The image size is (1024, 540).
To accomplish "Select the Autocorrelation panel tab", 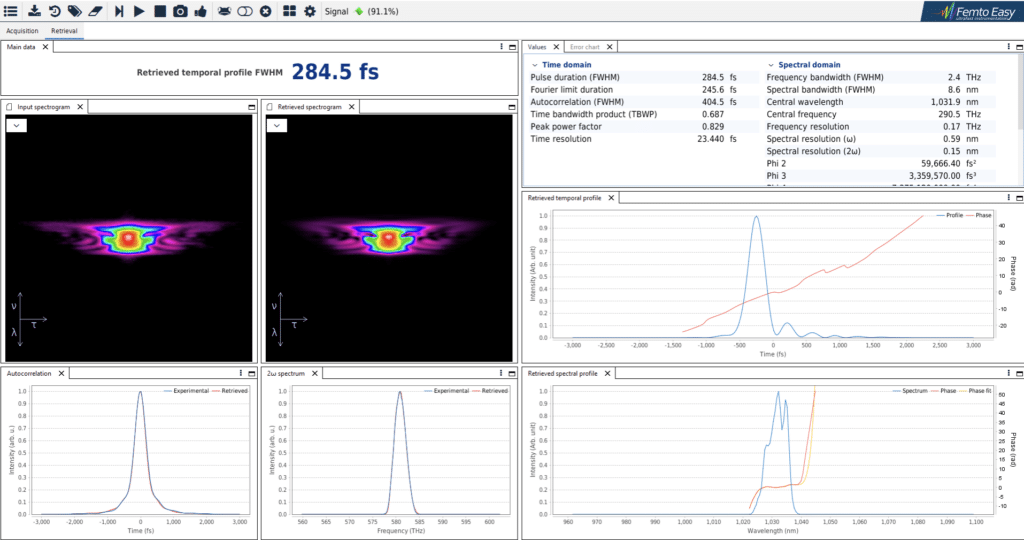I will tap(29, 373).
